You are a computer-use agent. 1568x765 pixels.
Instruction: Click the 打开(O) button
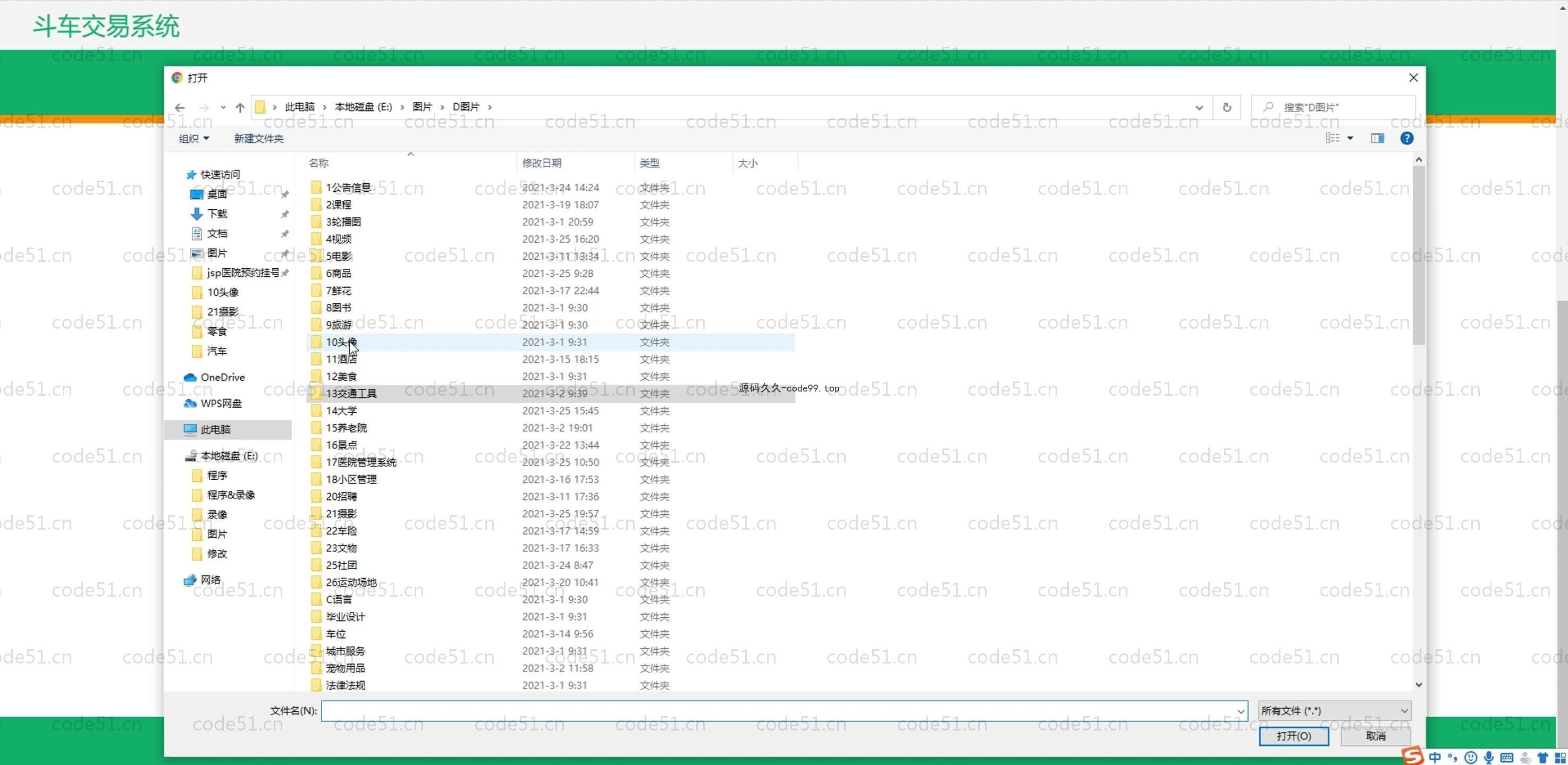click(x=1294, y=736)
